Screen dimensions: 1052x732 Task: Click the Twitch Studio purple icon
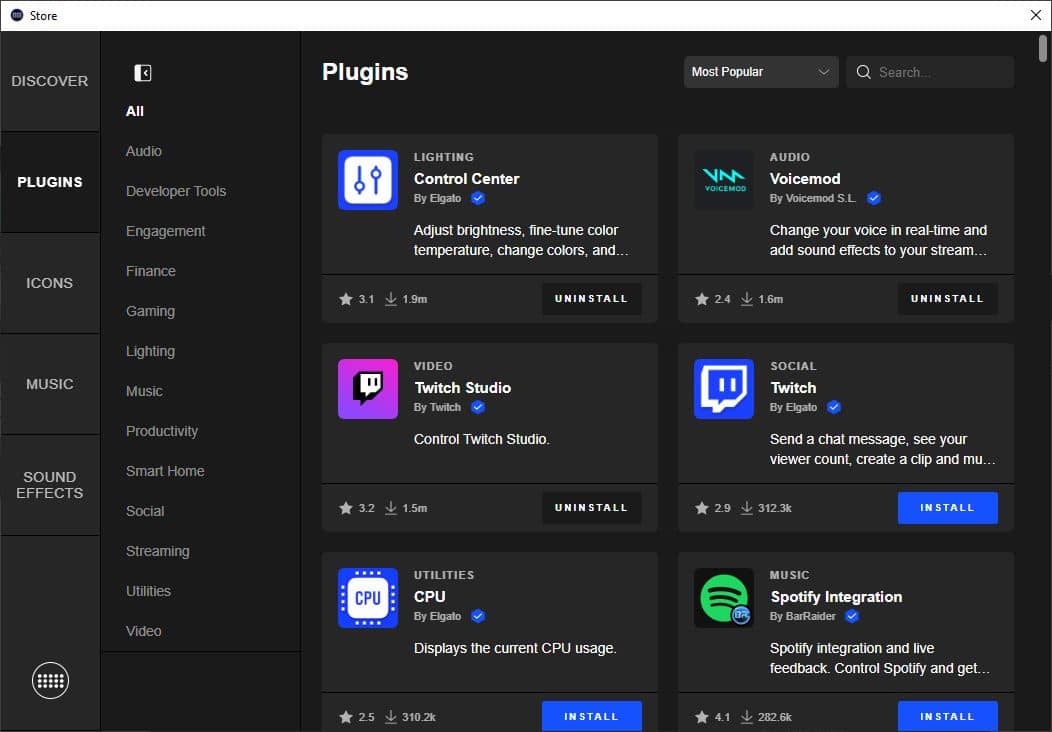(368, 389)
